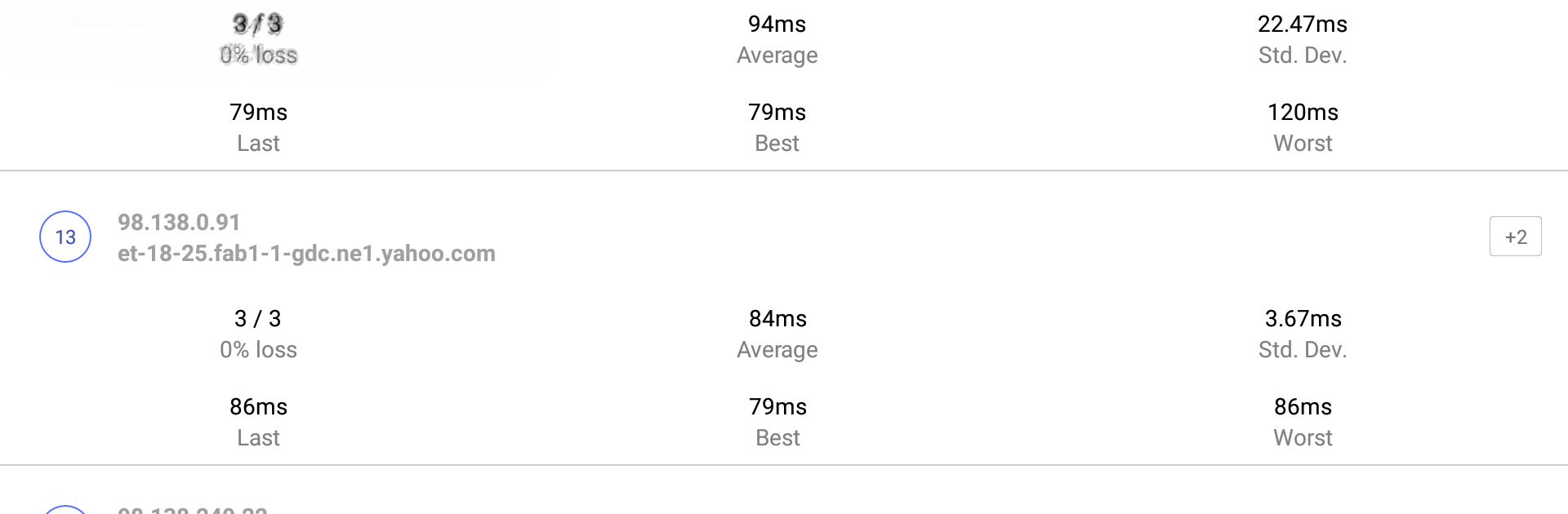Viewport: 1568px width, 514px height.
Task: Click the 94ms average value
Action: tap(777, 24)
